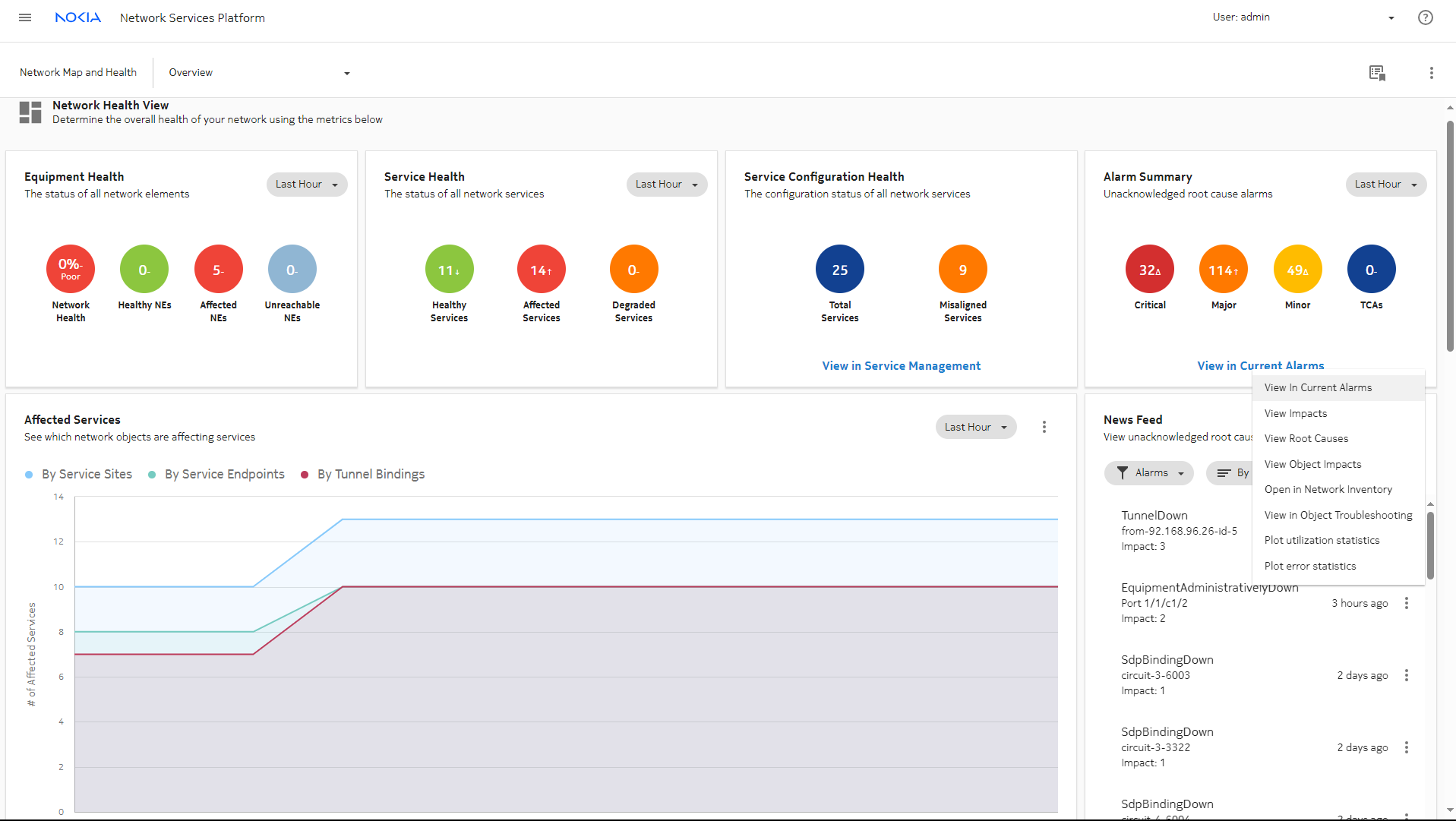Open the top-right more options kebab menu
1456x821 pixels.
[x=1431, y=73]
